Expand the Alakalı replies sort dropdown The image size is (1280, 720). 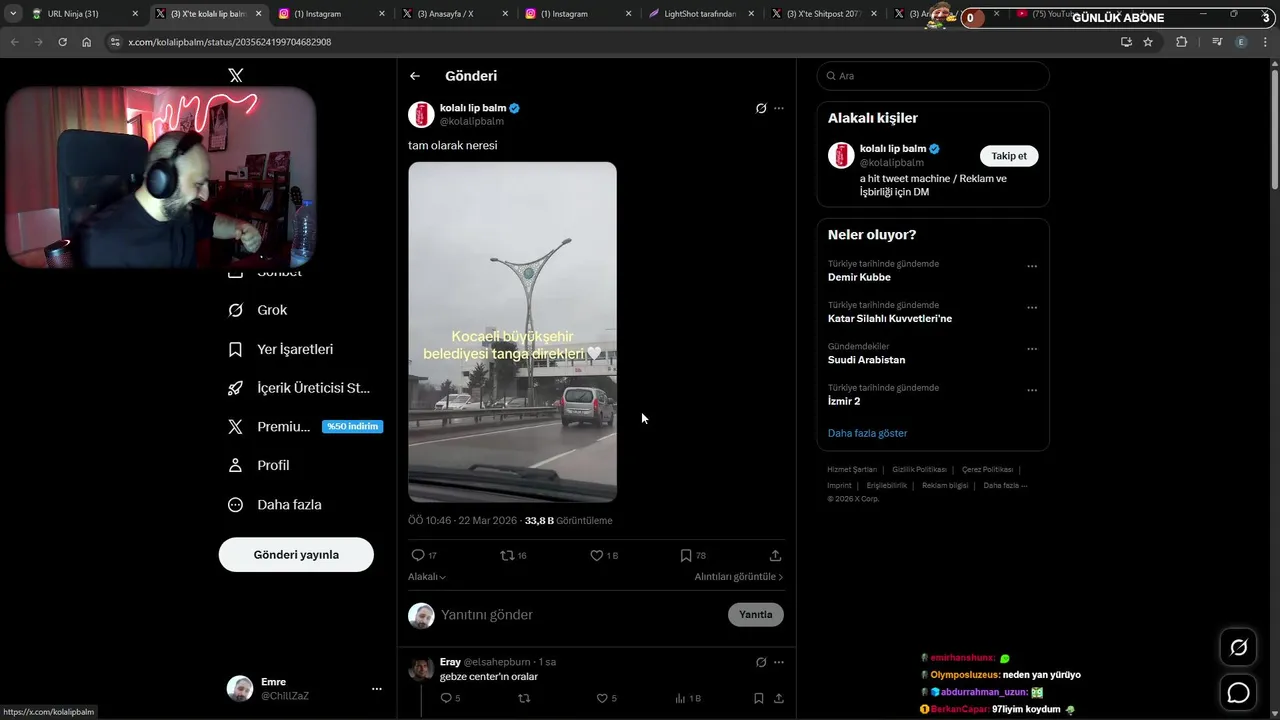(427, 577)
